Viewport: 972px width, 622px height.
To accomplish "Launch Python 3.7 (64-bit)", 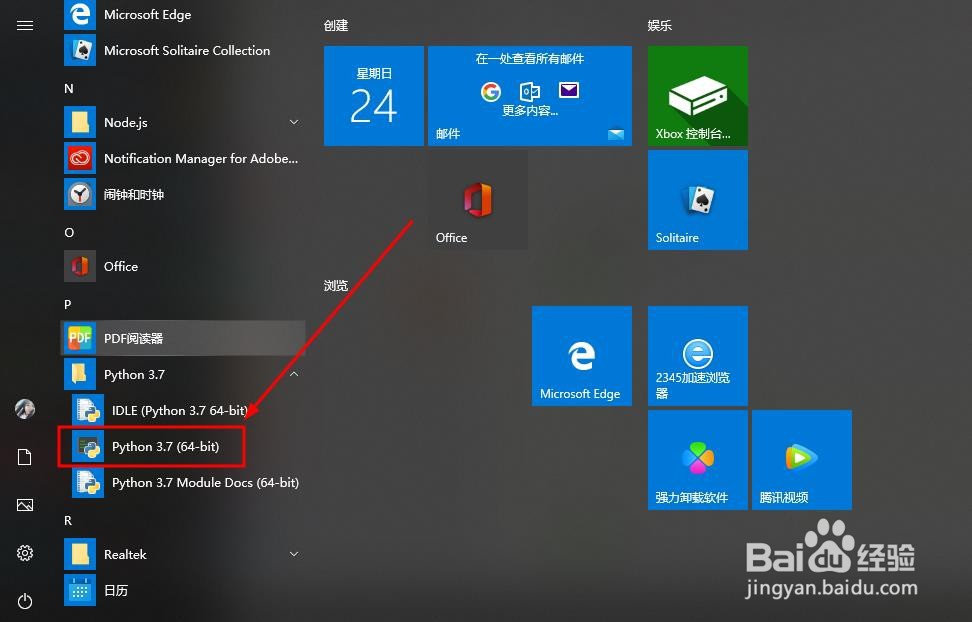I will pyautogui.click(x=185, y=446).
